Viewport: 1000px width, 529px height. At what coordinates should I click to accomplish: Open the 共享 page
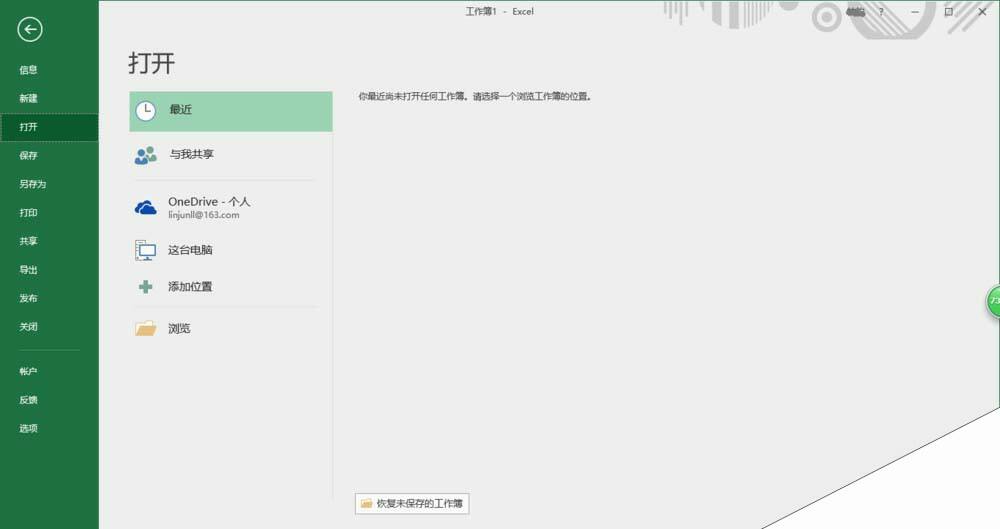click(28, 241)
